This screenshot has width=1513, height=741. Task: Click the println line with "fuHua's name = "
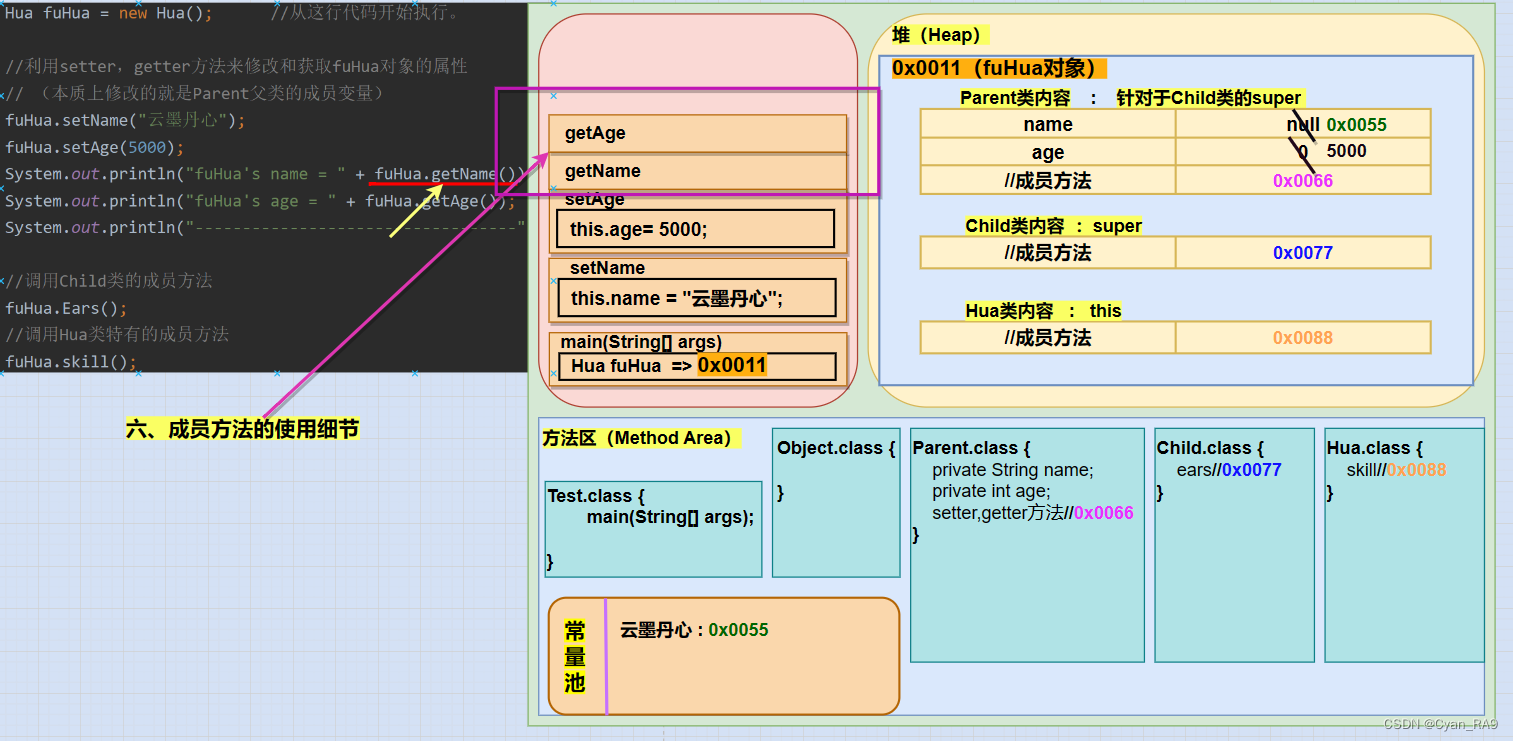pyautogui.click(x=265, y=174)
